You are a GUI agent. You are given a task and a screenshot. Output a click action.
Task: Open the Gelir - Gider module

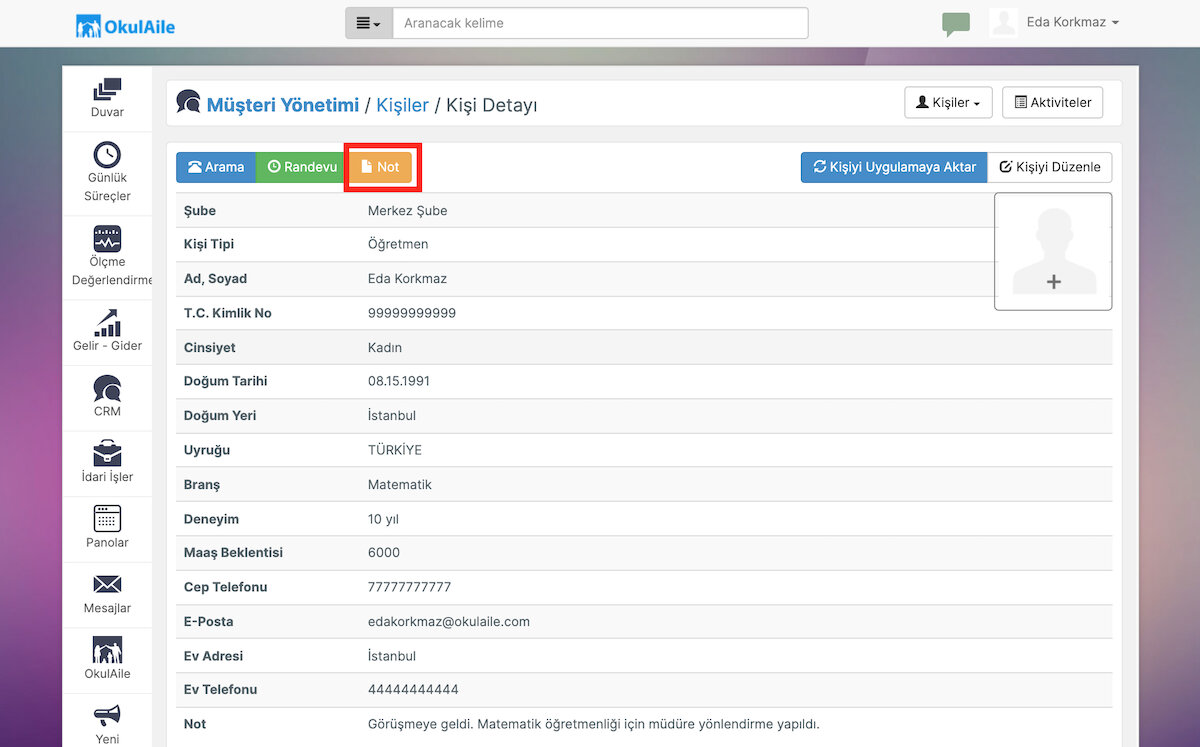pos(107,331)
